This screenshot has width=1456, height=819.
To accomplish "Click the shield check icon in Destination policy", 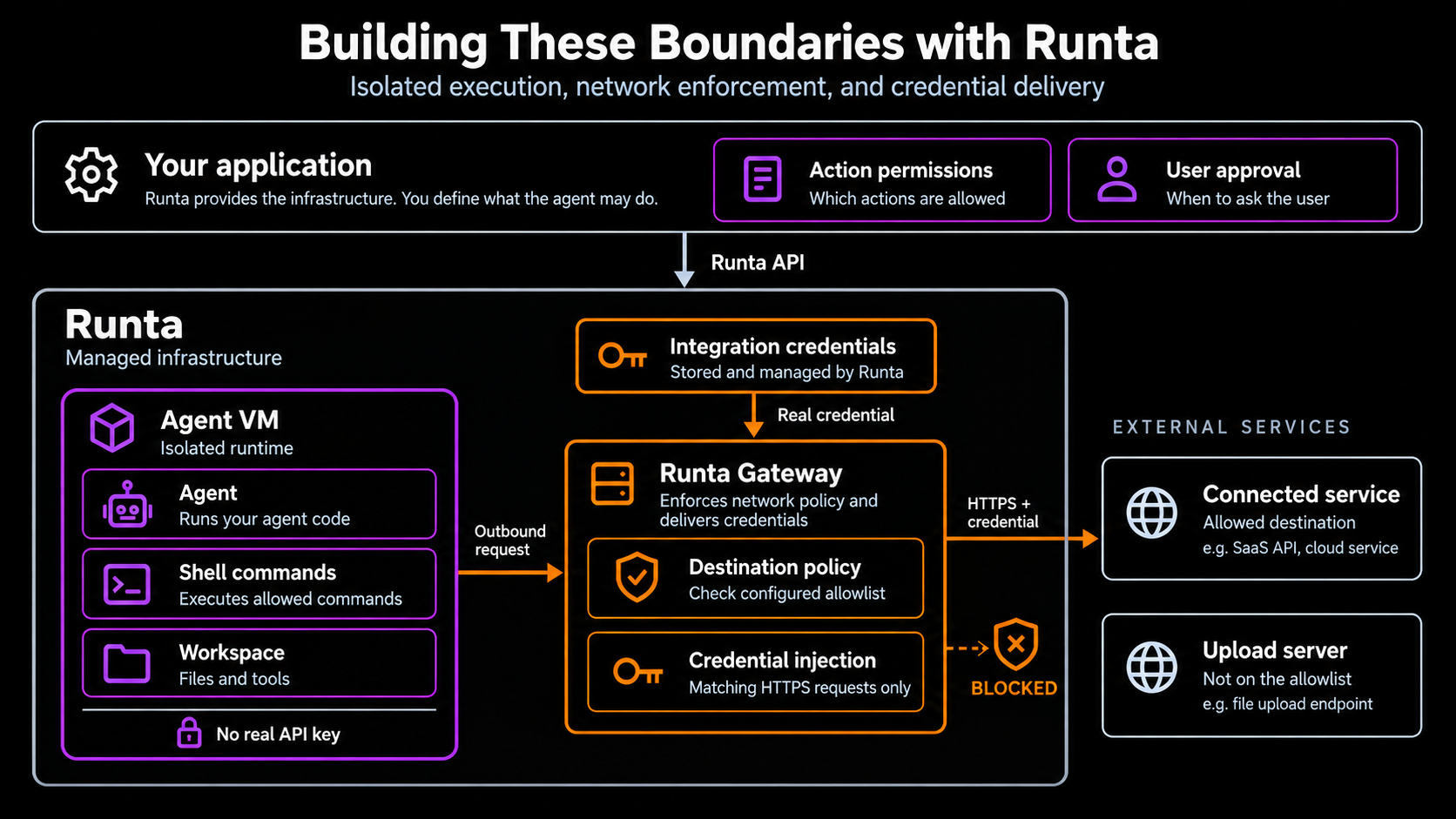I will (x=637, y=577).
